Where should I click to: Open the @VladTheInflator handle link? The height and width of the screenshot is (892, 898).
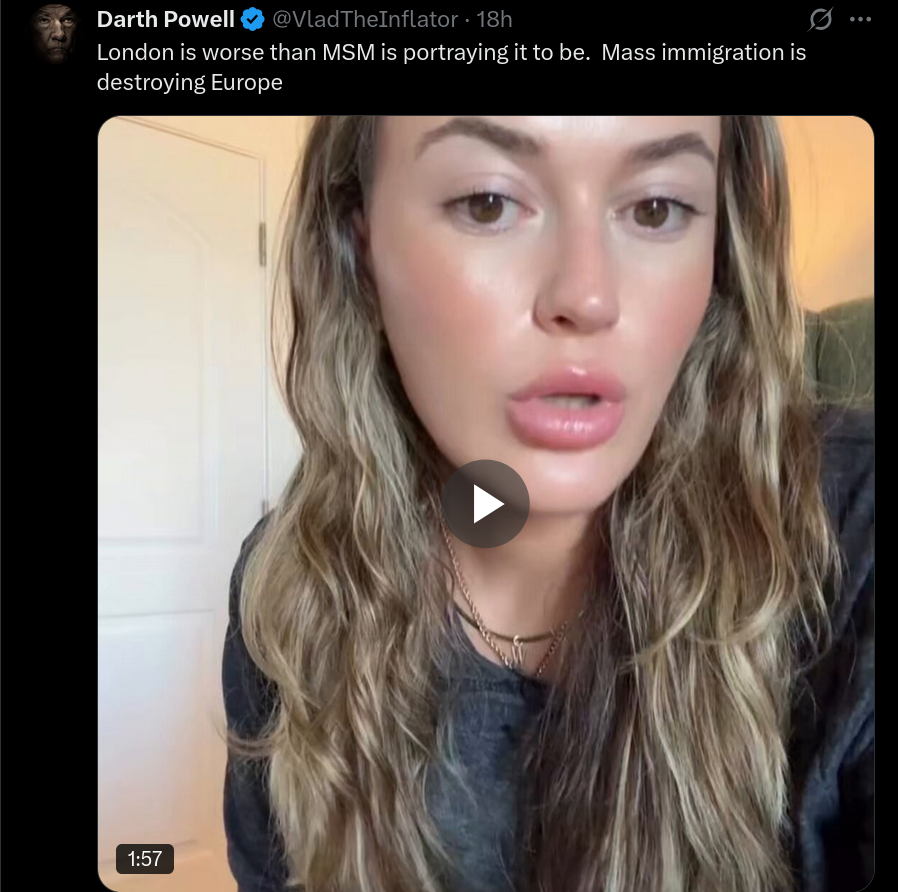pos(365,19)
